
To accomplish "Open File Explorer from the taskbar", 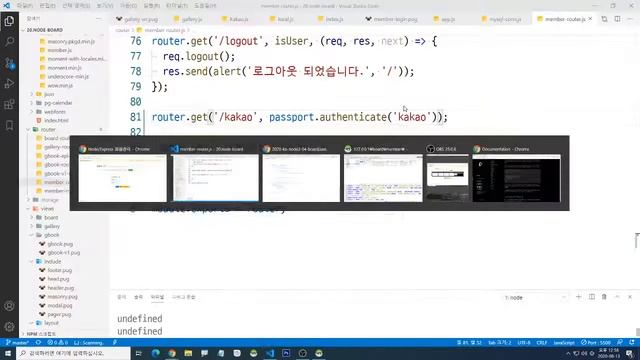I will tap(188, 353).
